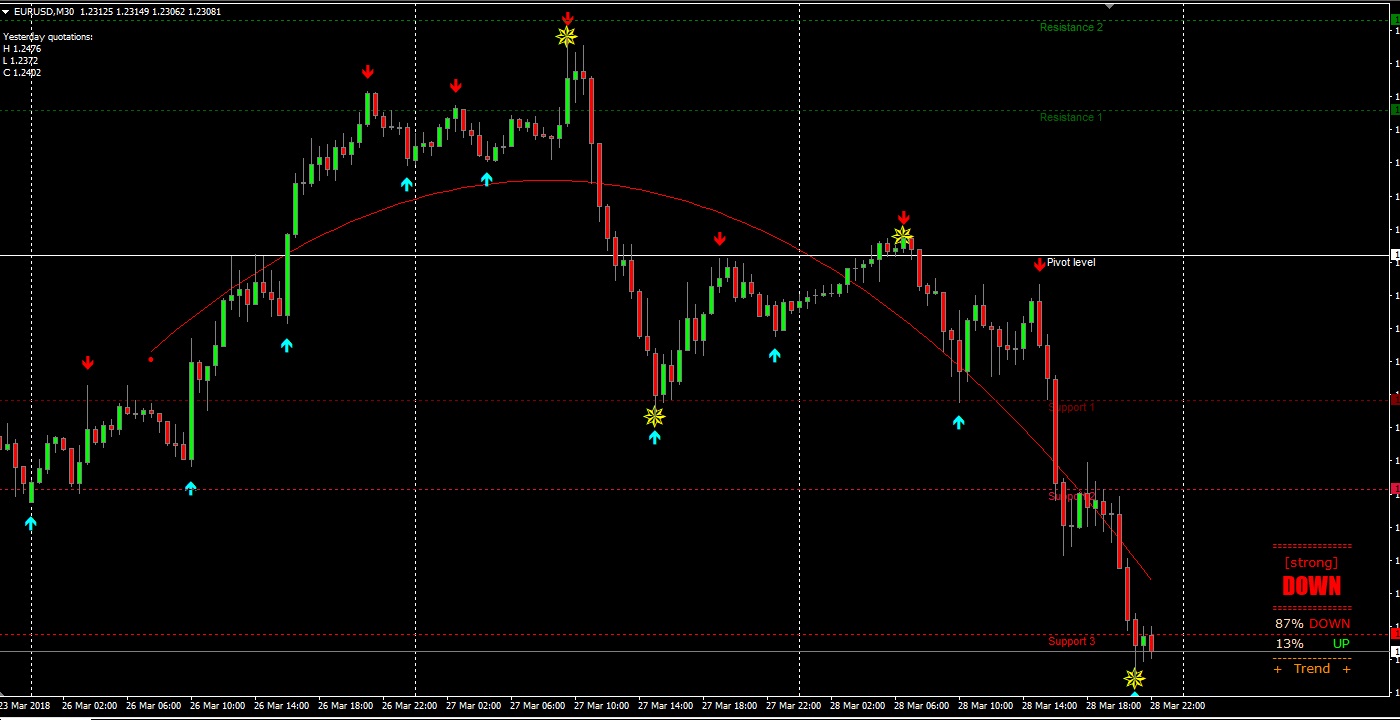Click the chart shift triangle on the top edge

1108,5
